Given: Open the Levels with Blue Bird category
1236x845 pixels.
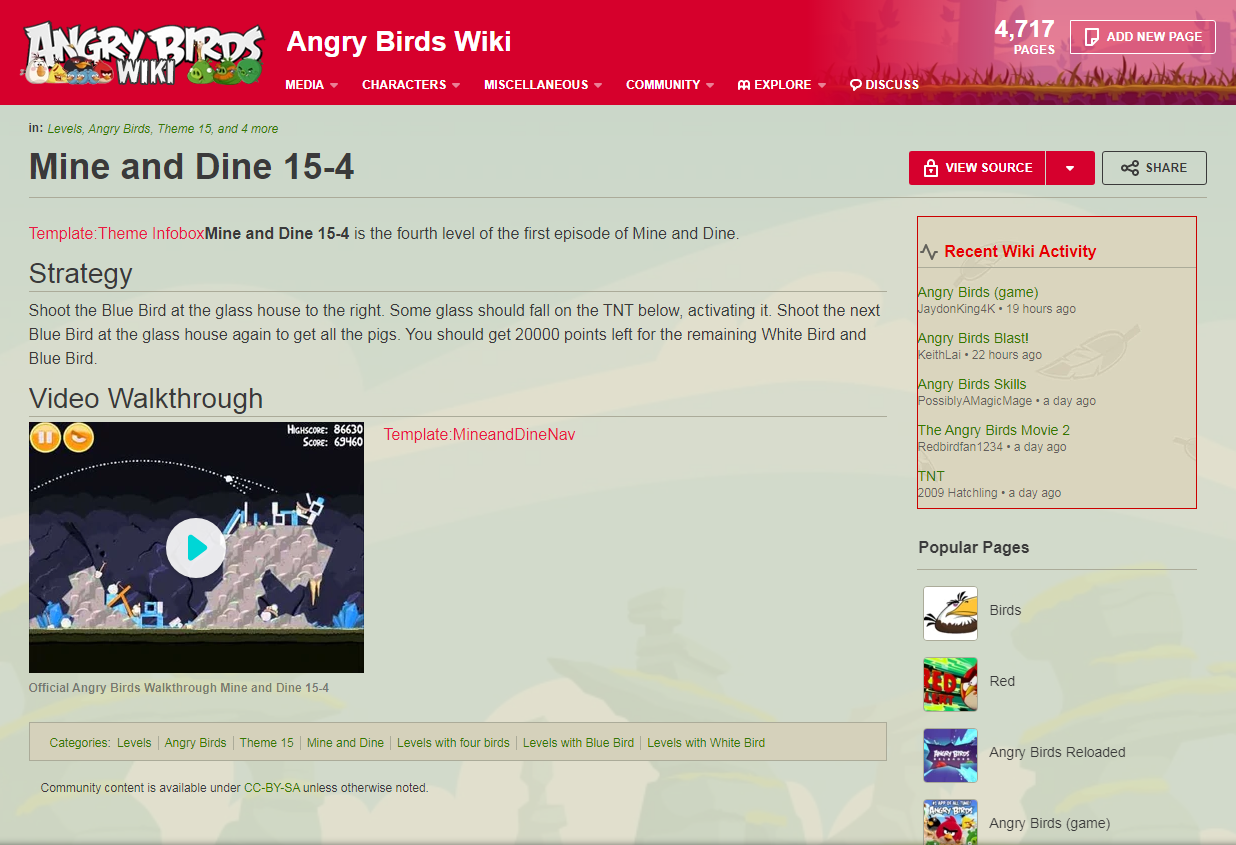Looking at the screenshot, I should [578, 743].
